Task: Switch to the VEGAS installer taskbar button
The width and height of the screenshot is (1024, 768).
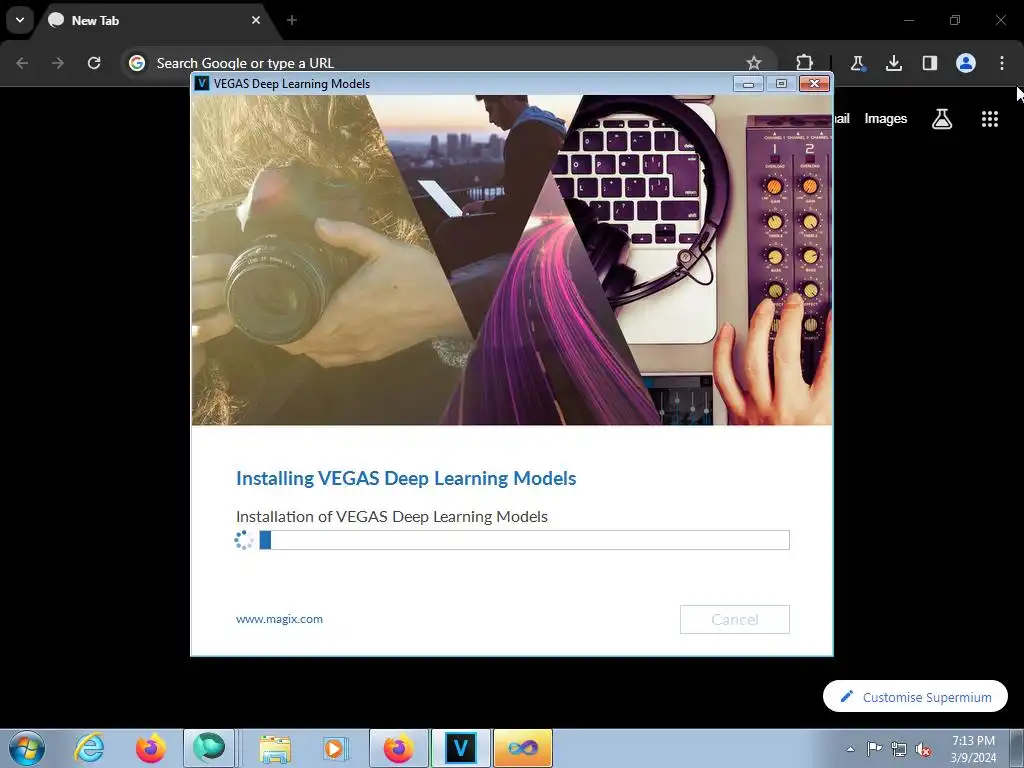Action: [x=460, y=748]
